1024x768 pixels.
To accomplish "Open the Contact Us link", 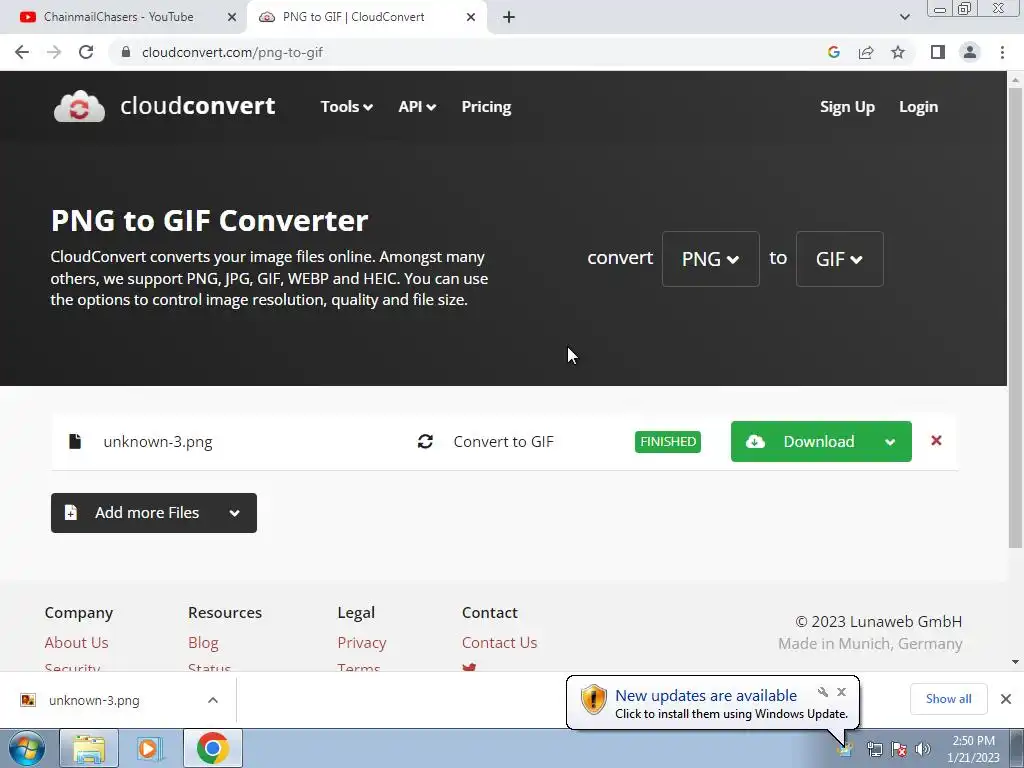I will coord(500,643).
